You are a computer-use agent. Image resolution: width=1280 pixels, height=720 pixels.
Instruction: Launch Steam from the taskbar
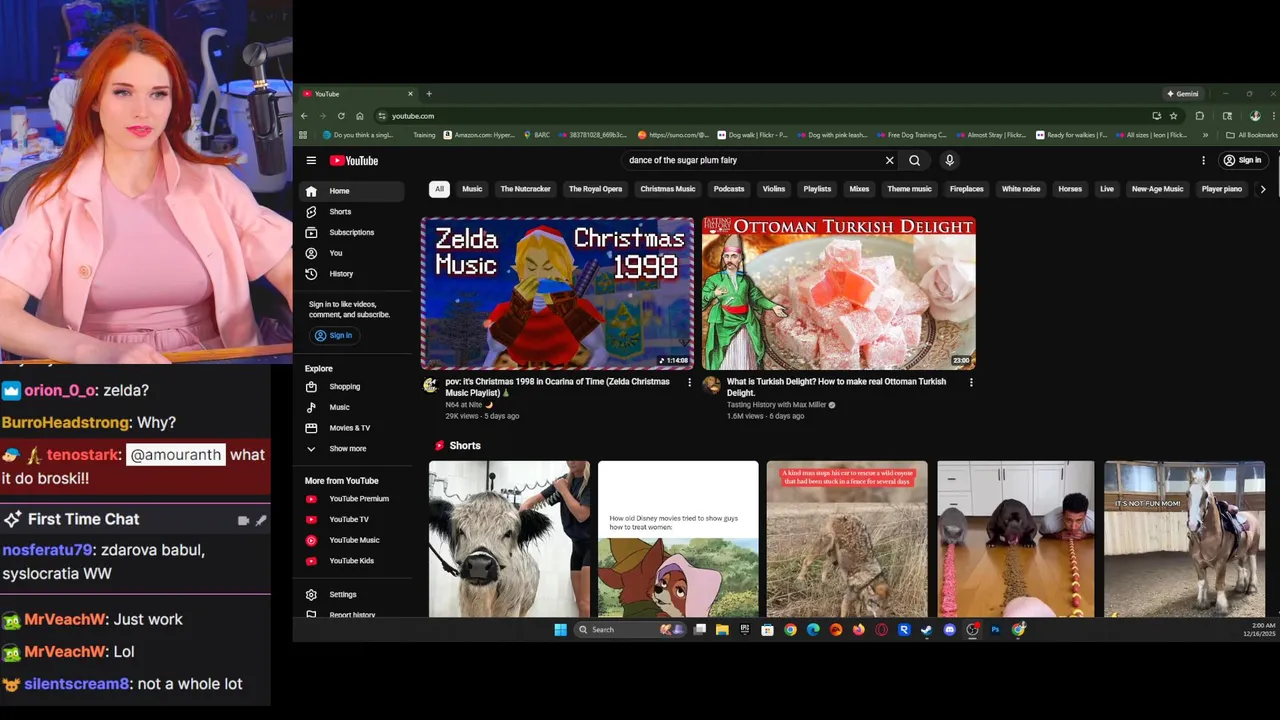(x=926, y=630)
